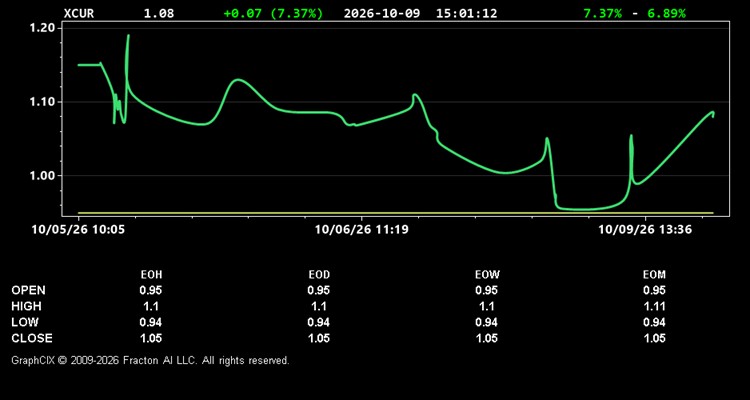
Task: Click the +0.07 (7.37%) change value
Action: coord(273,13)
